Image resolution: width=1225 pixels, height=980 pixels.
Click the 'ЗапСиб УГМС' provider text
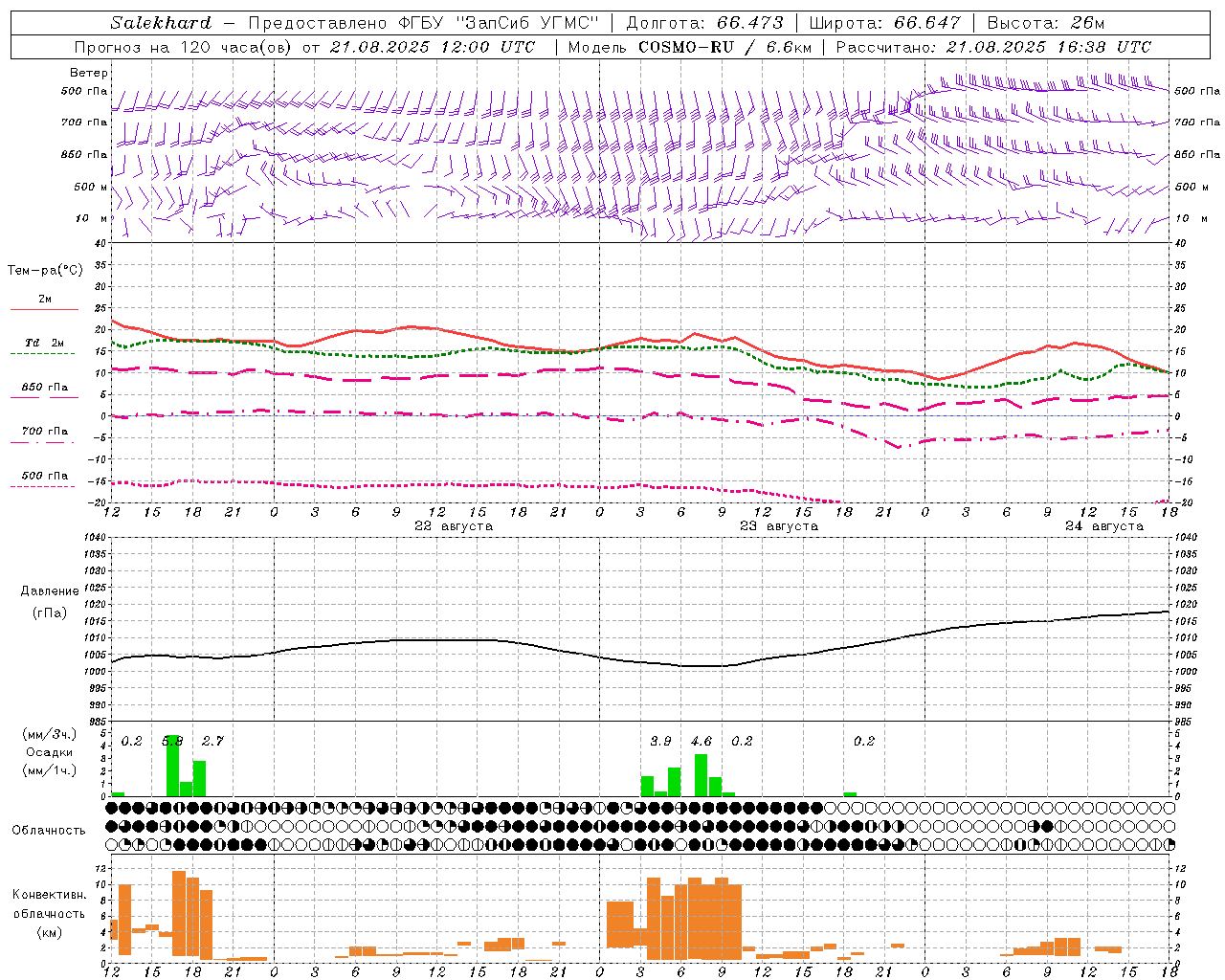527,23
